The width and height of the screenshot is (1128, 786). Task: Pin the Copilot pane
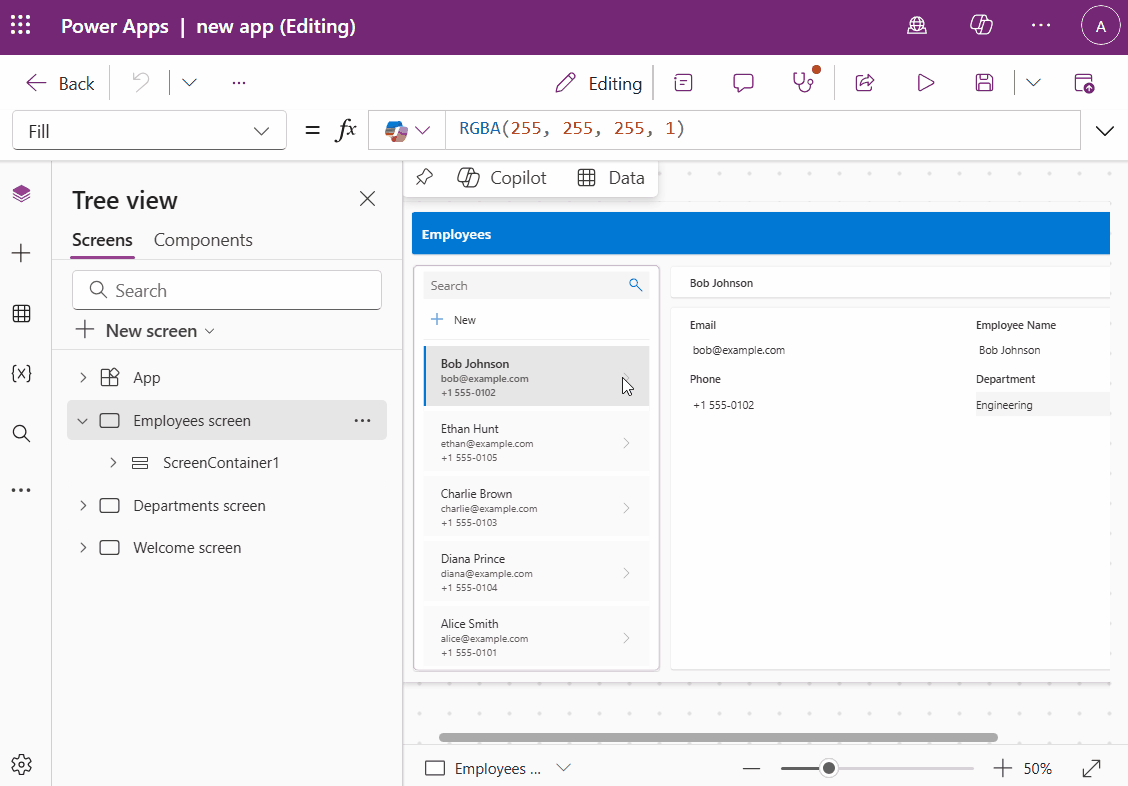pos(423,177)
